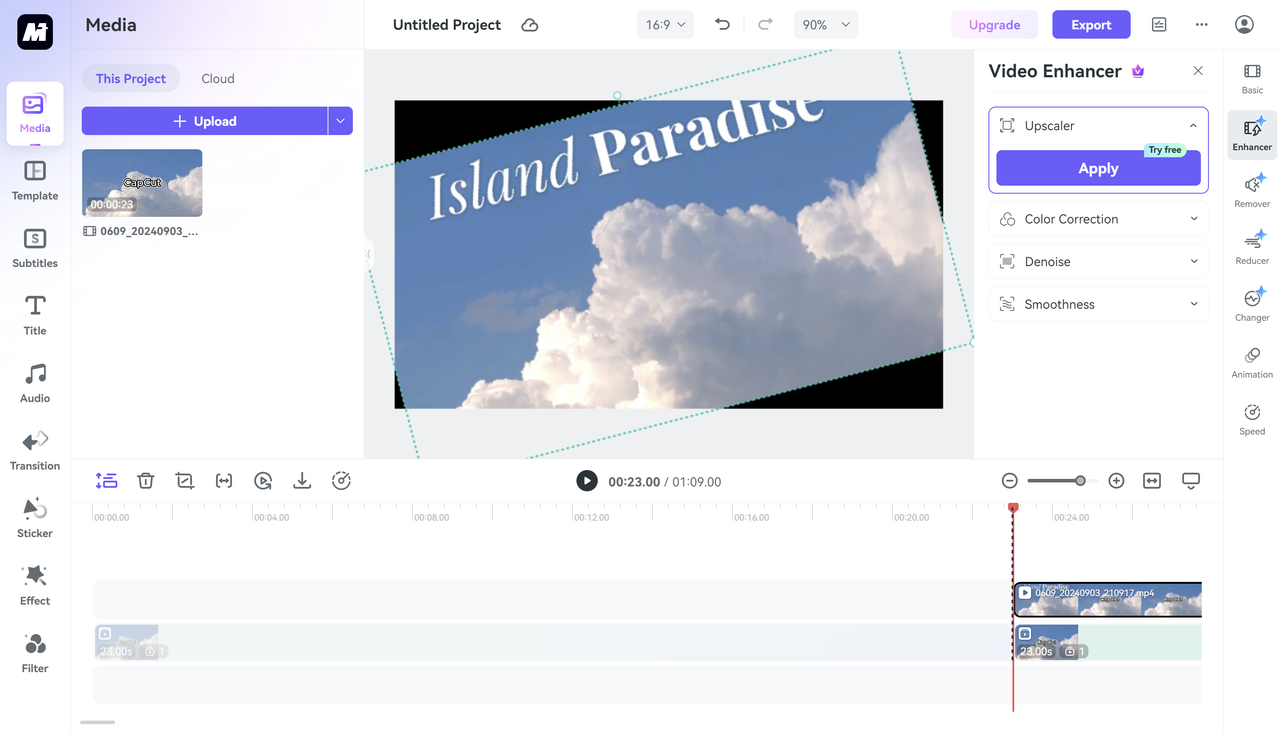Click the Apply button under Upscaler
1280x733 pixels.
[1097, 168]
